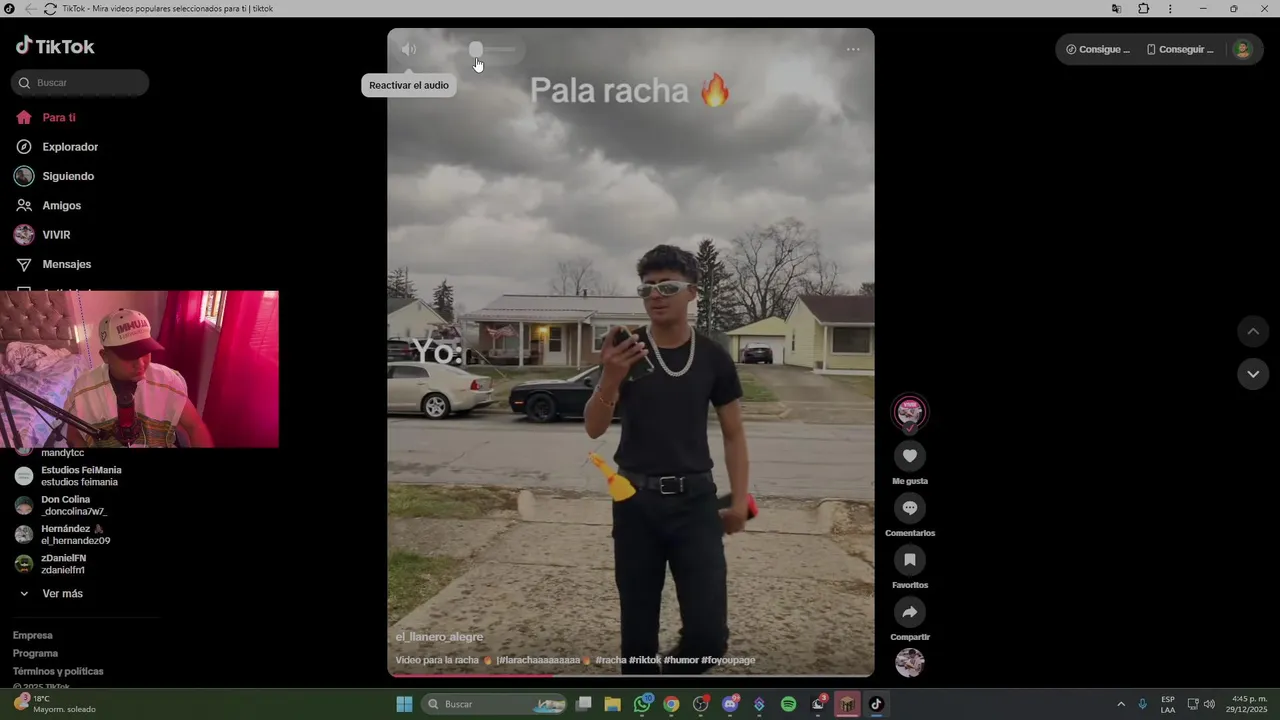This screenshot has width=1280, height=720.
Task: Open the ESP LAA language selector
Action: (1168, 704)
